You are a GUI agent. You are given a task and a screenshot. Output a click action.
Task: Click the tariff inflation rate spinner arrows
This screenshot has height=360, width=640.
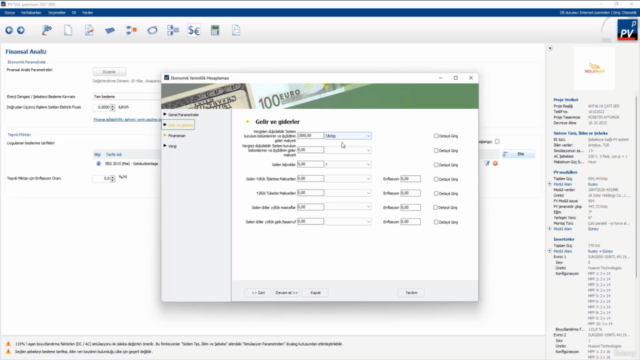point(113,178)
